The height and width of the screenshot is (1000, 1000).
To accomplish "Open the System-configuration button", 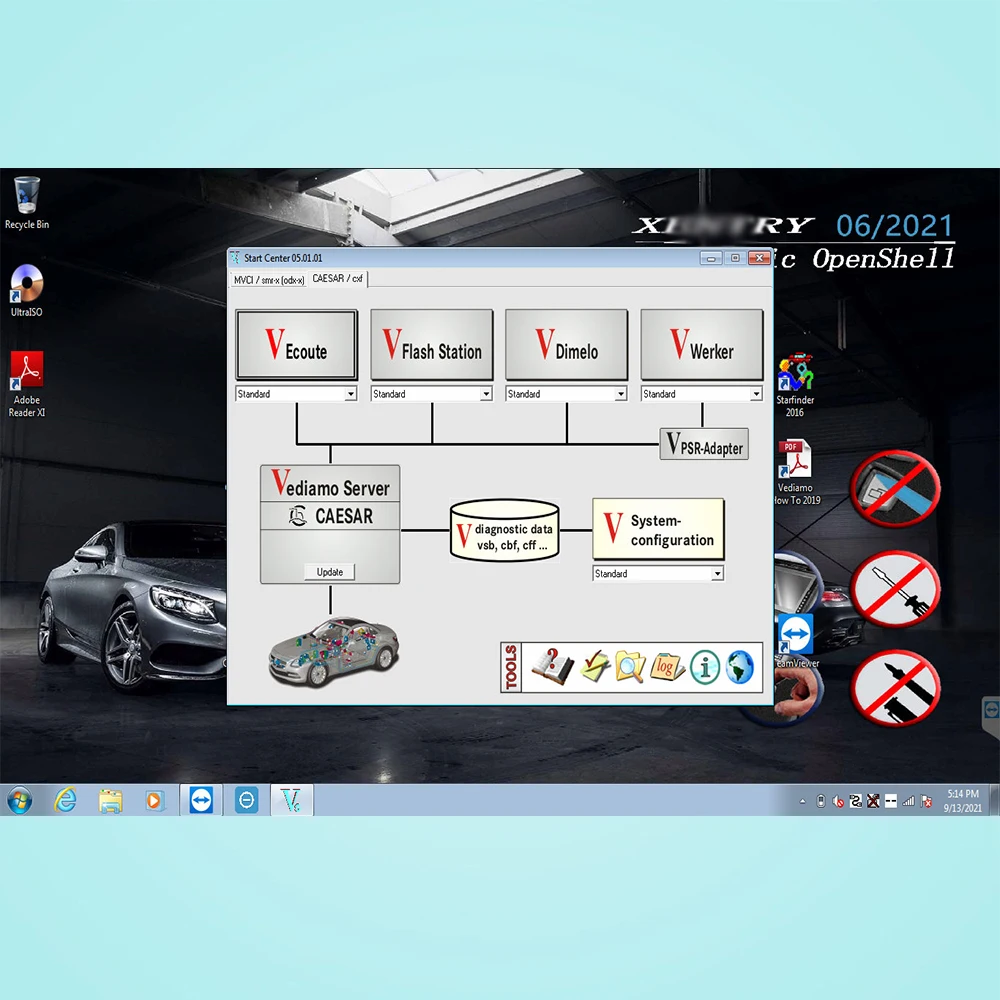I will (658, 529).
